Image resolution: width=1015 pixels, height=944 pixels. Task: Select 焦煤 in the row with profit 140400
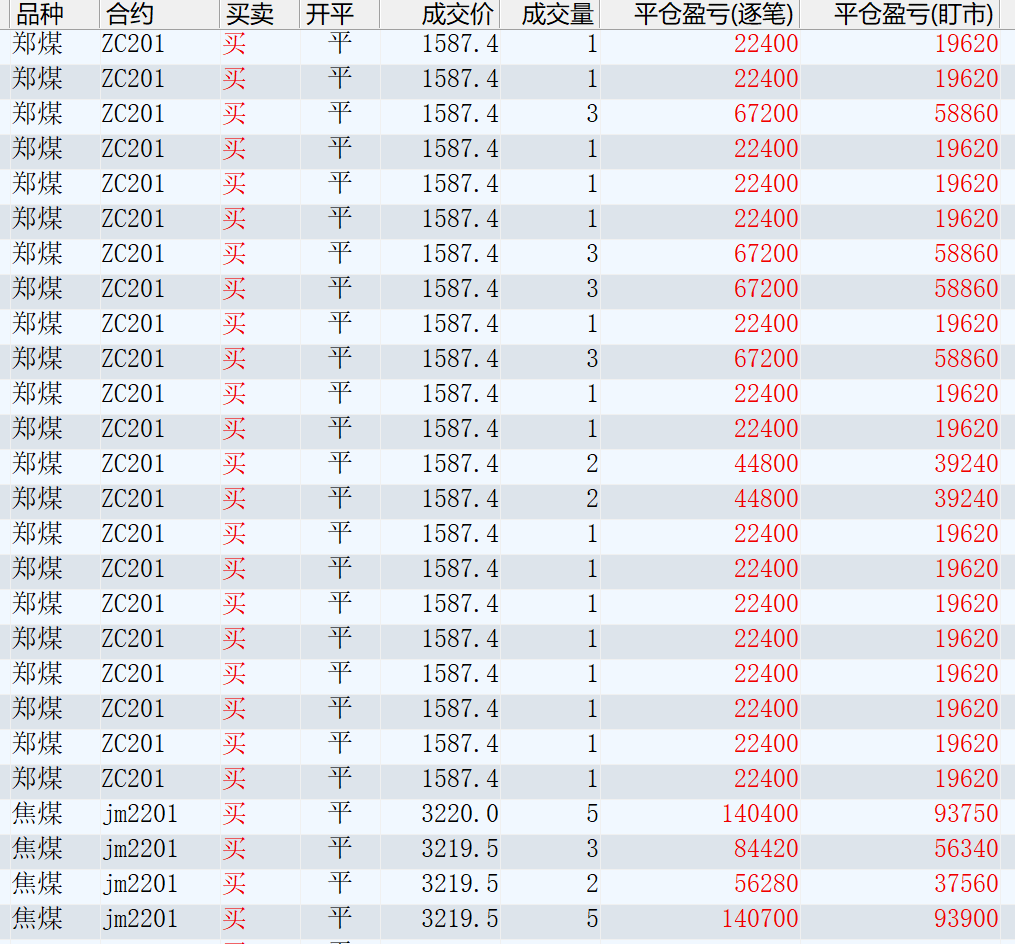pyautogui.click(x=38, y=814)
